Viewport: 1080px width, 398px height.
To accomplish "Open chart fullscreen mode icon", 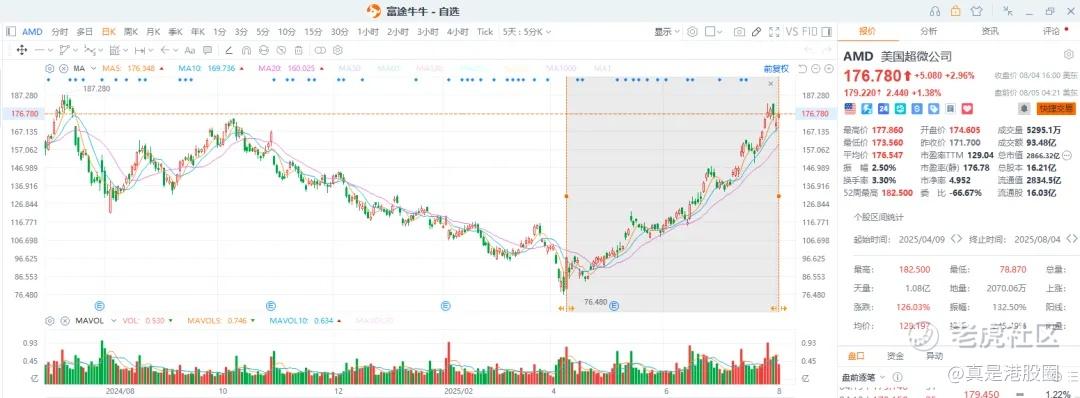I will (x=774, y=32).
